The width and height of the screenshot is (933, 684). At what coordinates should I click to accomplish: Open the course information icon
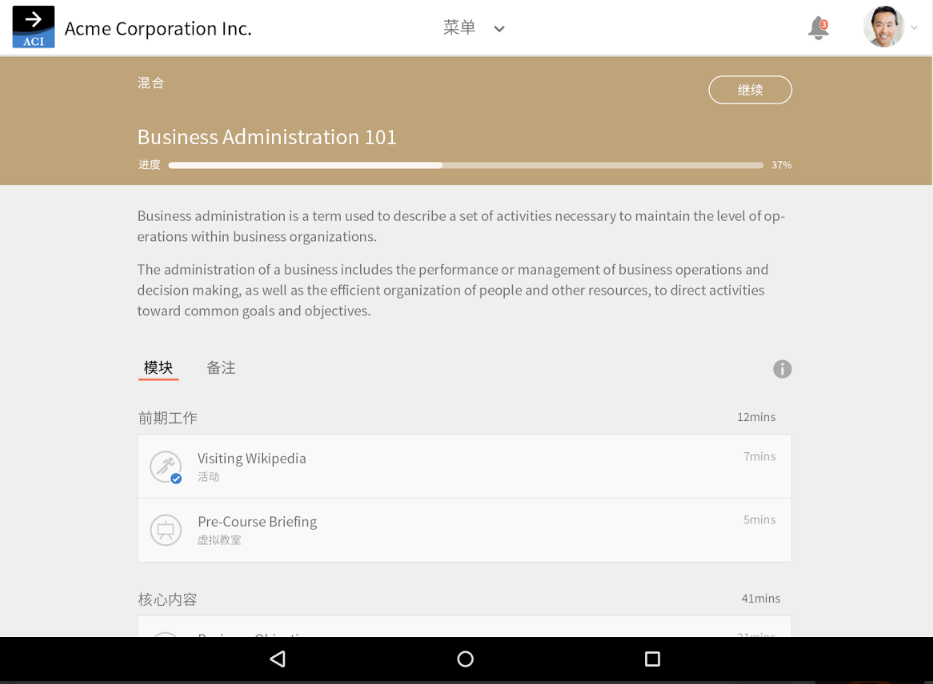(x=782, y=369)
